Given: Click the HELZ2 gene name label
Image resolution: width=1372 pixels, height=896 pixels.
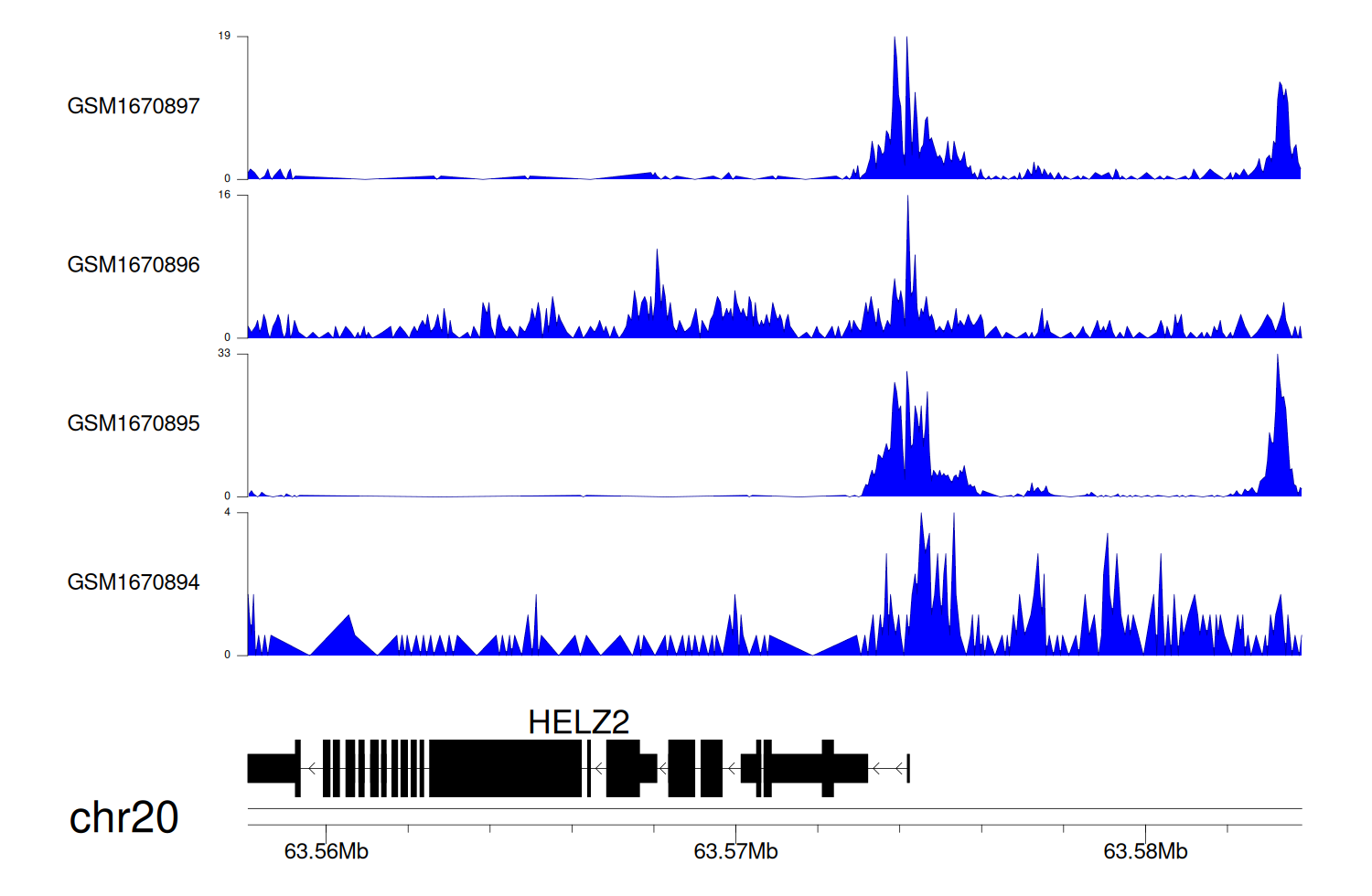Looking at the screenshot, I should (x=578, y=722).
